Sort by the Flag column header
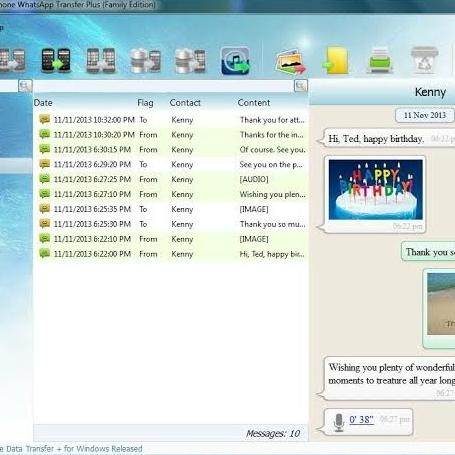The width and height of the screenshot is (455, 455). 145,103
